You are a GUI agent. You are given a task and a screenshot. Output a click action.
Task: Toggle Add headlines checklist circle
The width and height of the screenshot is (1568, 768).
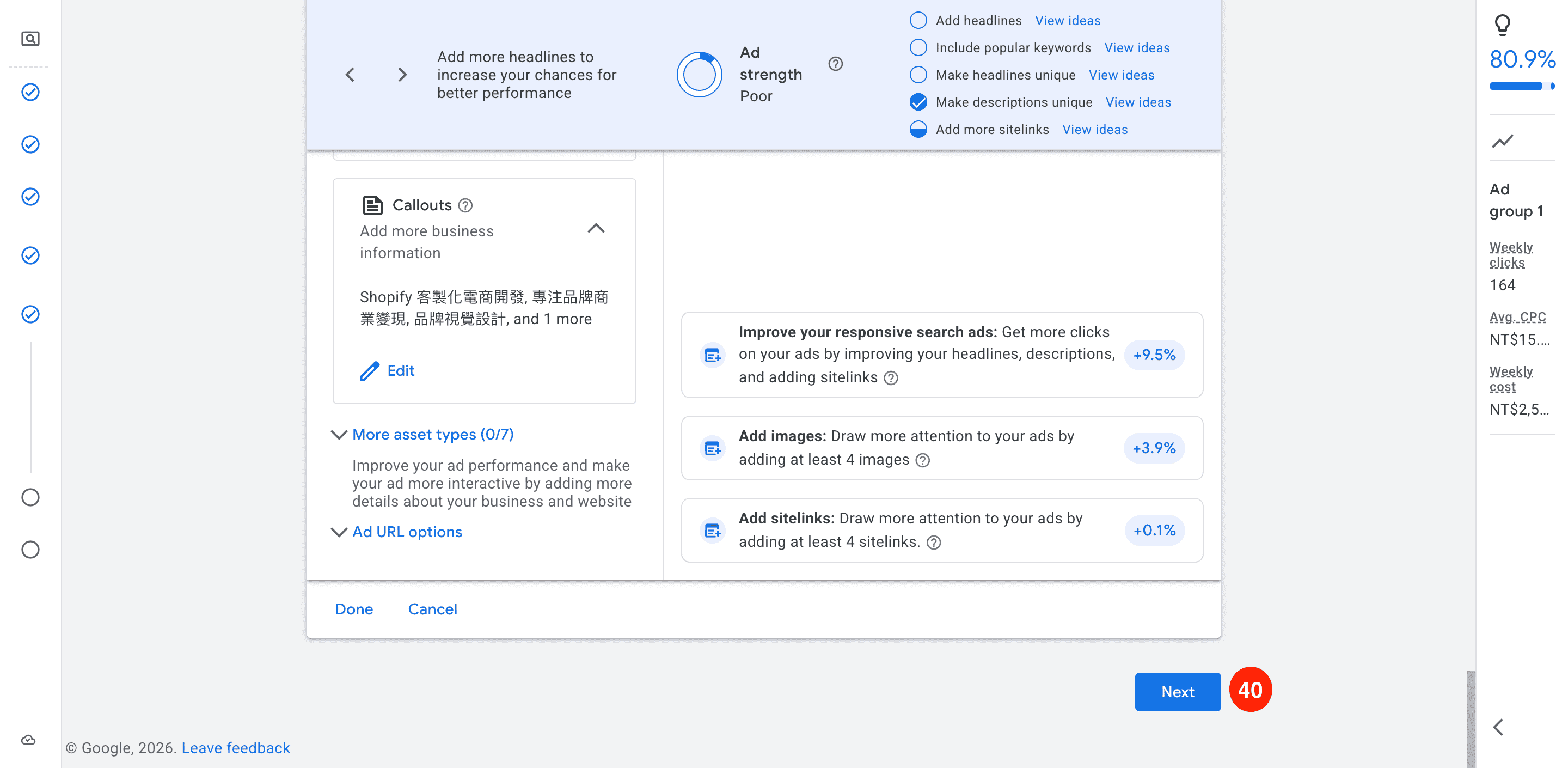tap(918, 20)
